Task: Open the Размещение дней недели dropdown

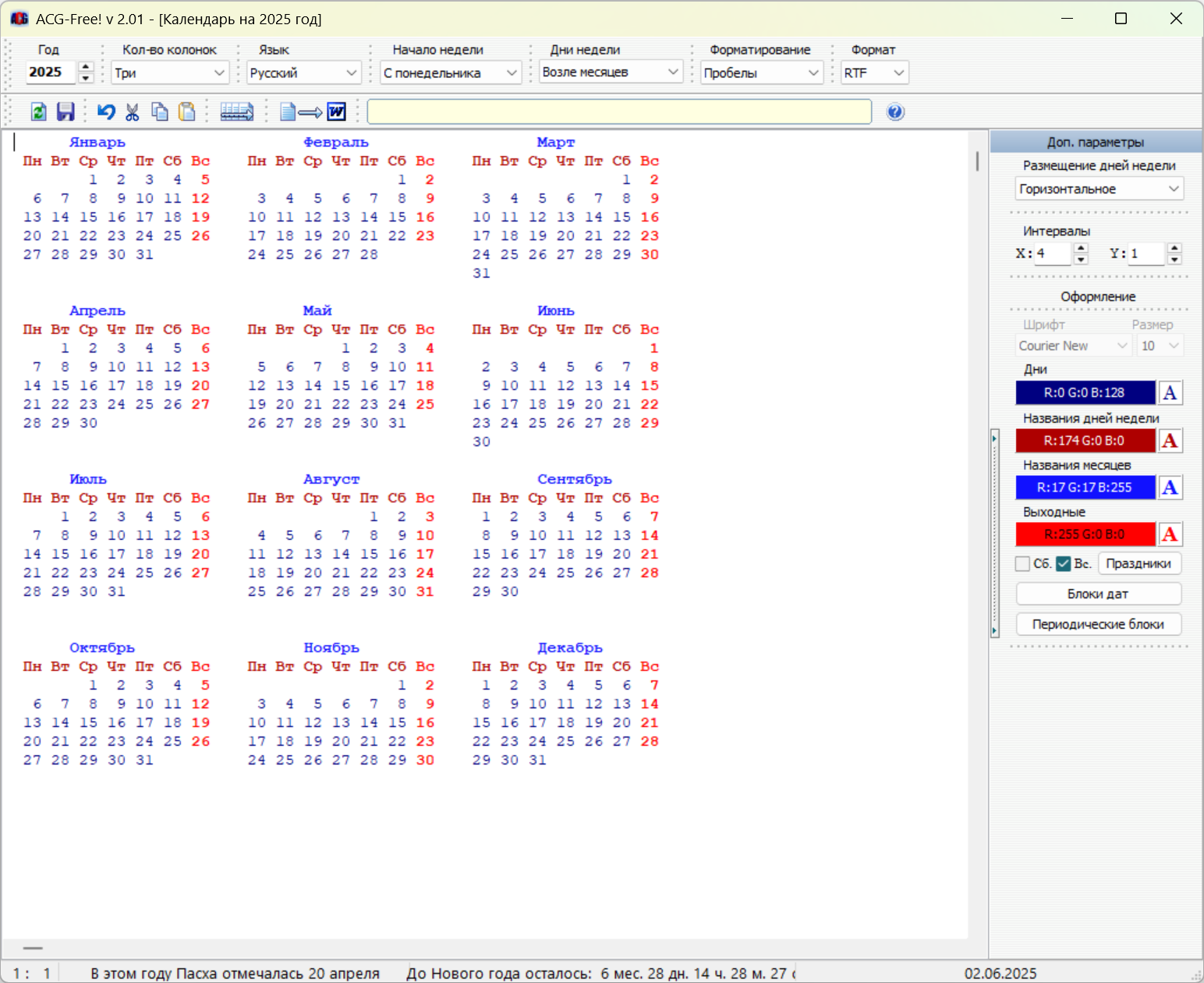Action: [x=1099, y=189]
